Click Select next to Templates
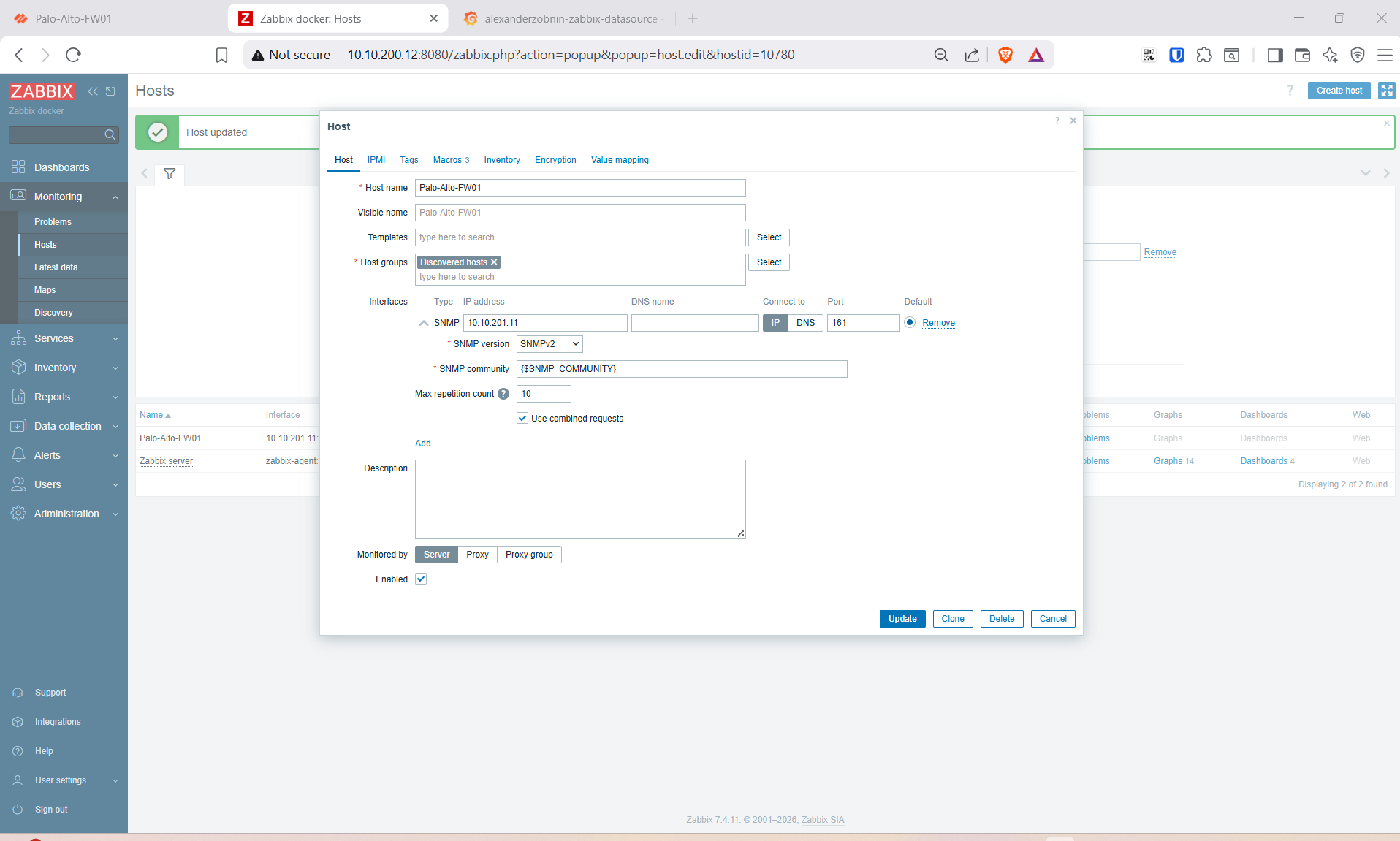 tap(769, 237)
